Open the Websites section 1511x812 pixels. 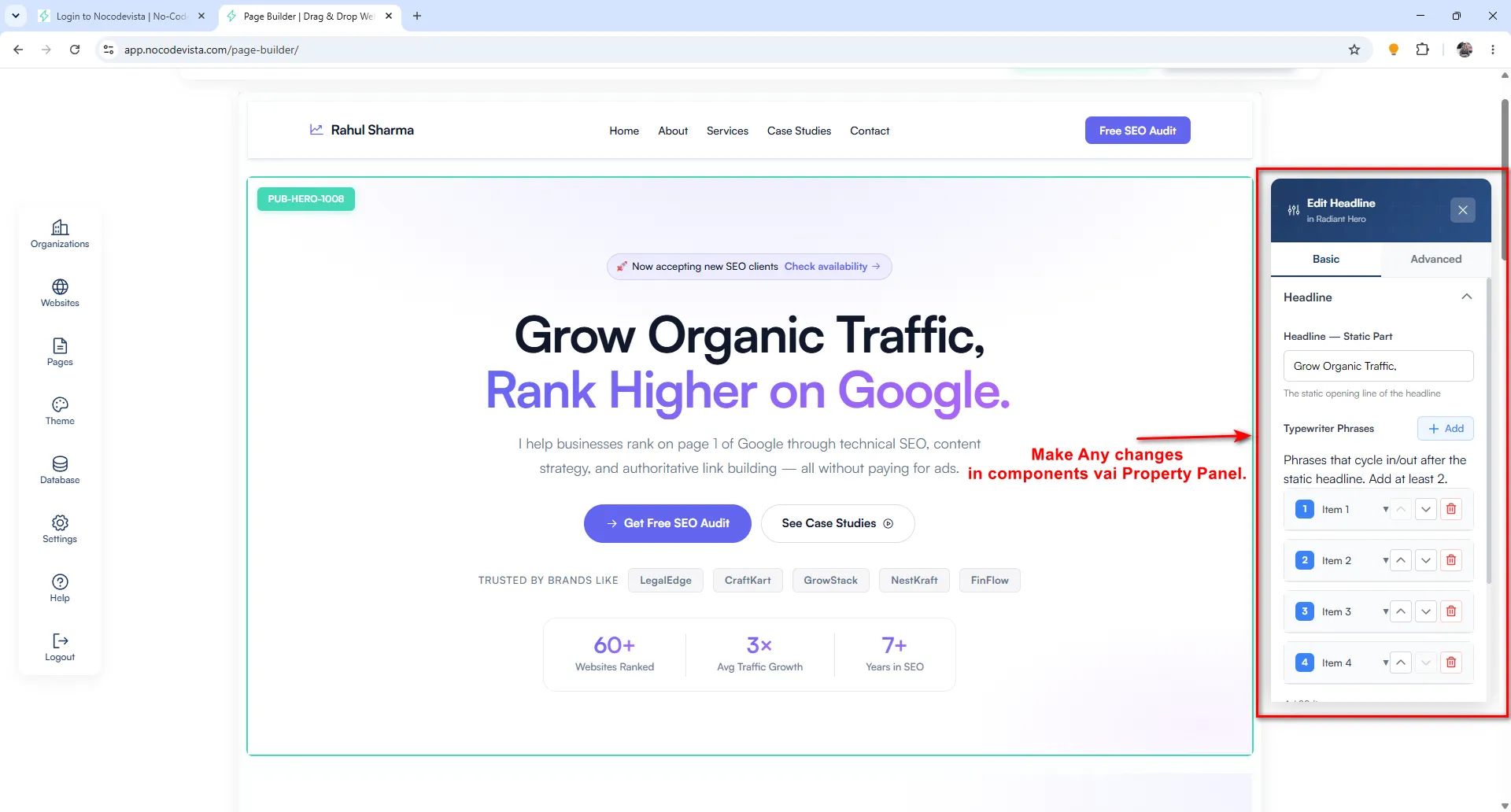point(60,293)
